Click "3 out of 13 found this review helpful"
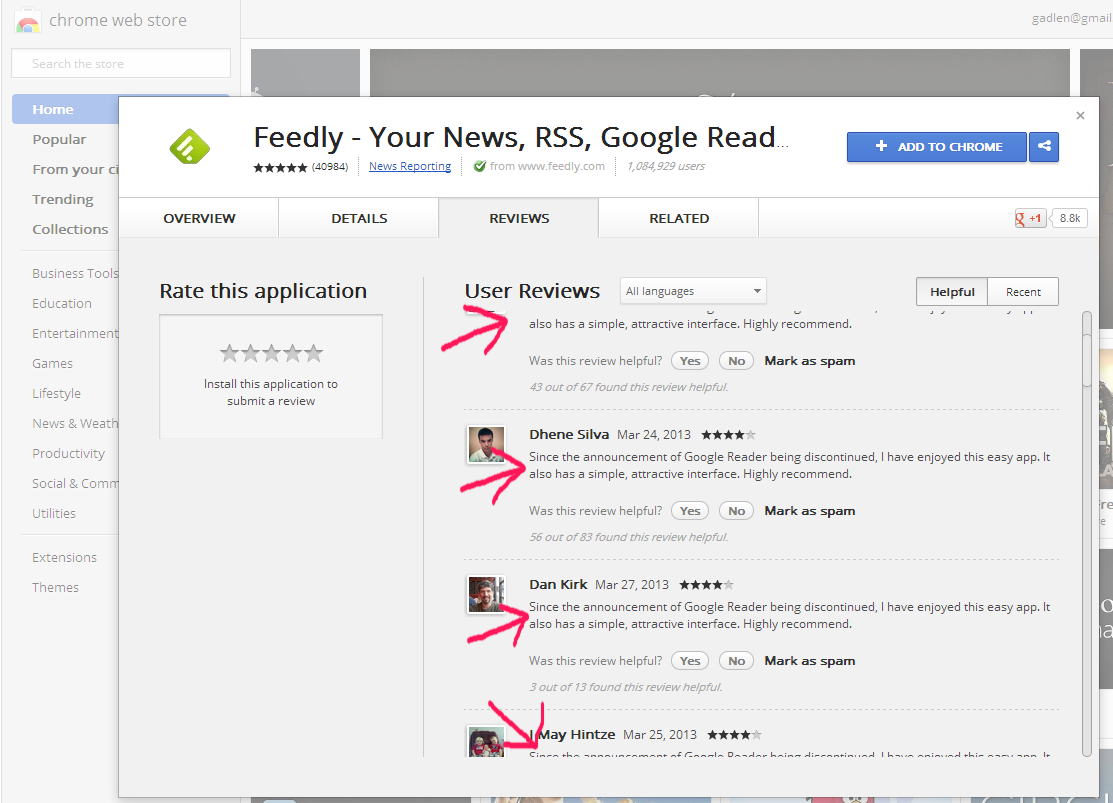This screenshot has width=1113, height=803. tap(625, 687)
